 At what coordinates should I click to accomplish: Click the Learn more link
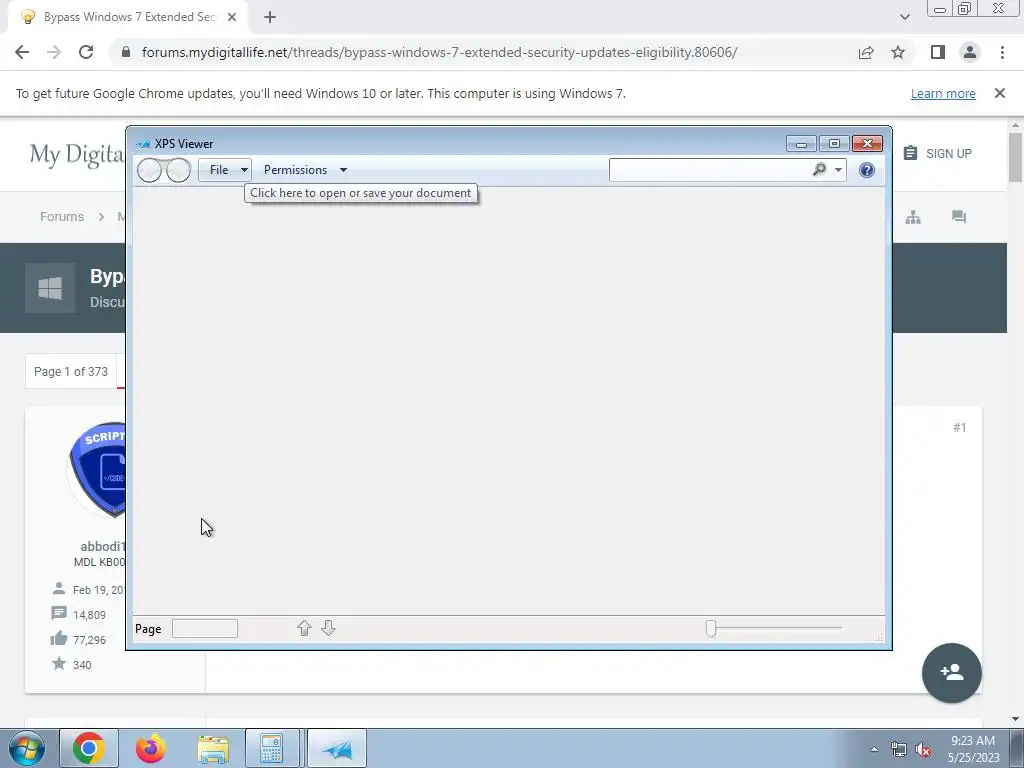point(943,93)
